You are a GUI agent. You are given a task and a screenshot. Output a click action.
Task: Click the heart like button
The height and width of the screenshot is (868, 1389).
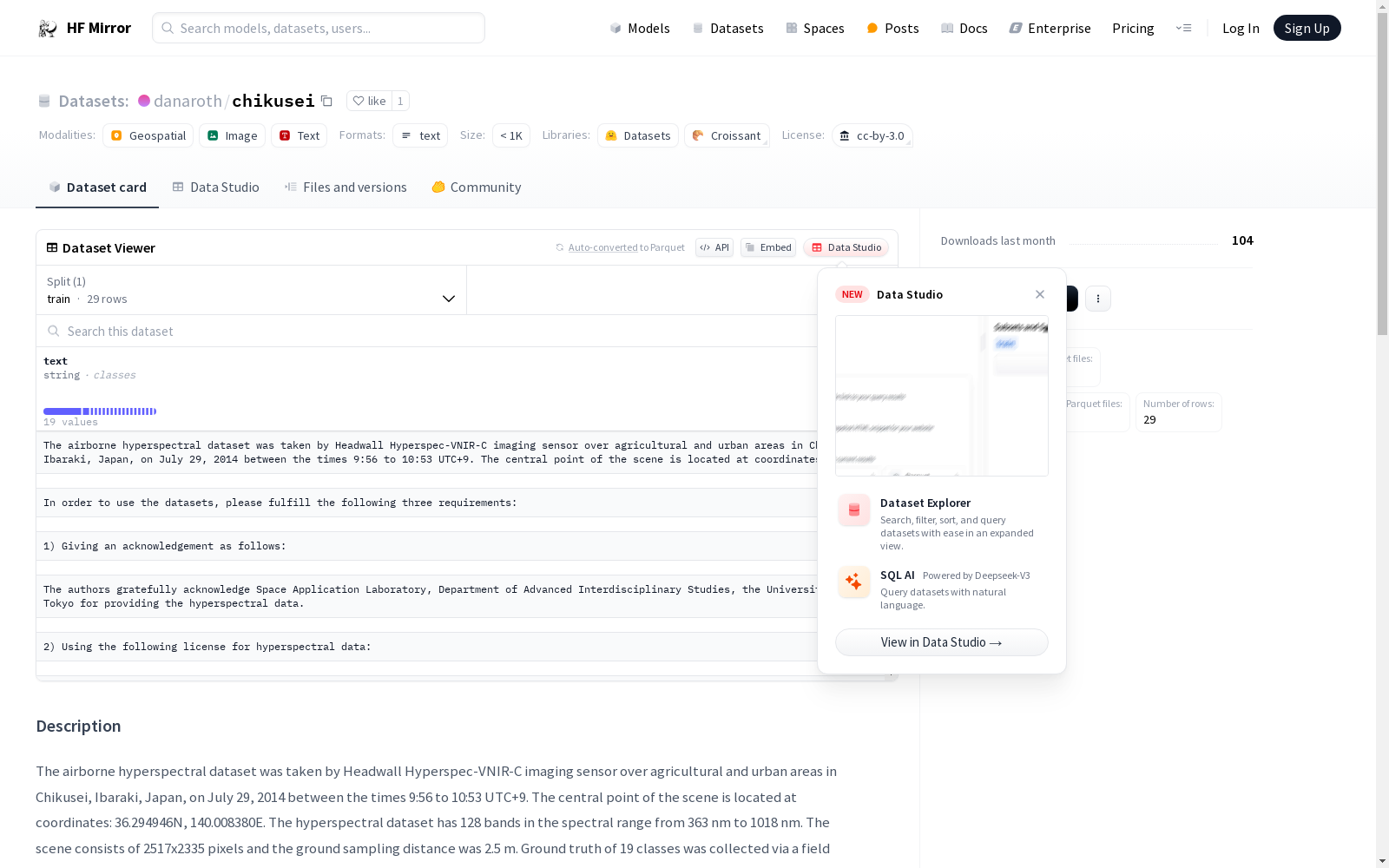[369, 101]
